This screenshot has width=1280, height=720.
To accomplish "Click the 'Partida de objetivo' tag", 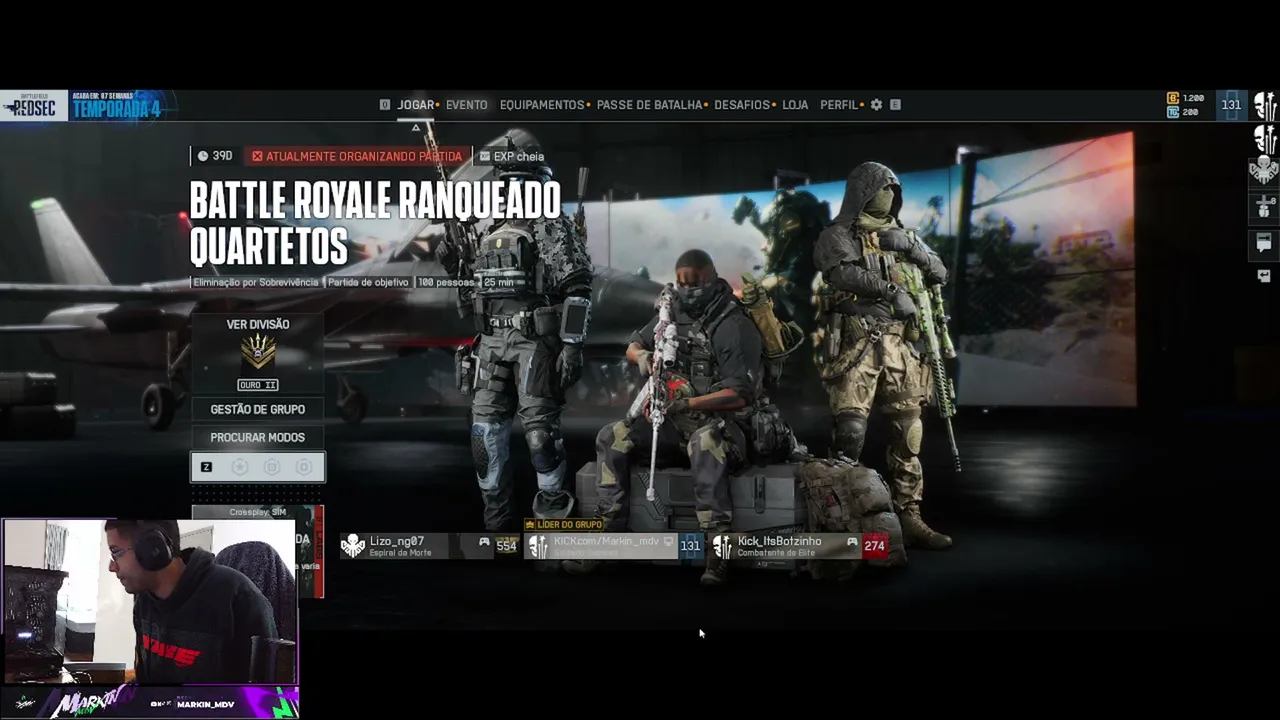I will [368, 283].
